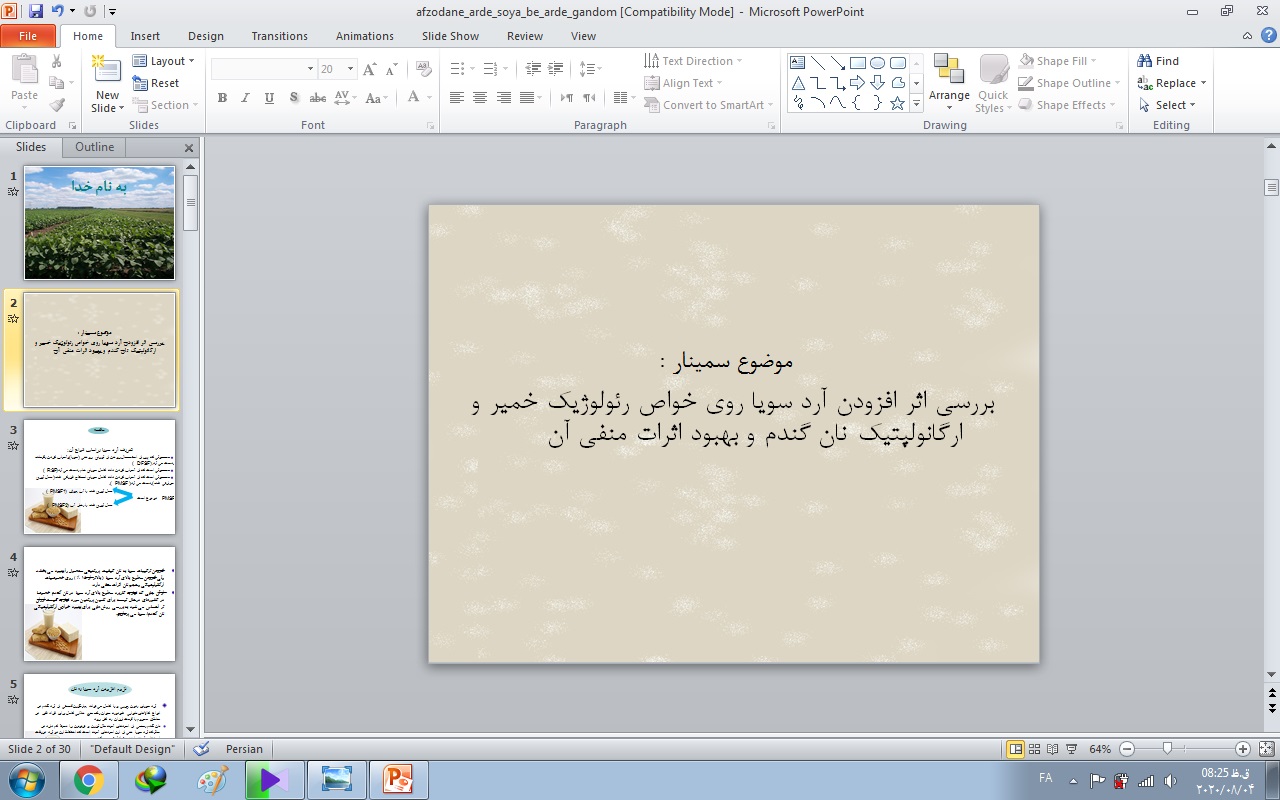Open the Select dropdown in Editing

[1167, 105]
